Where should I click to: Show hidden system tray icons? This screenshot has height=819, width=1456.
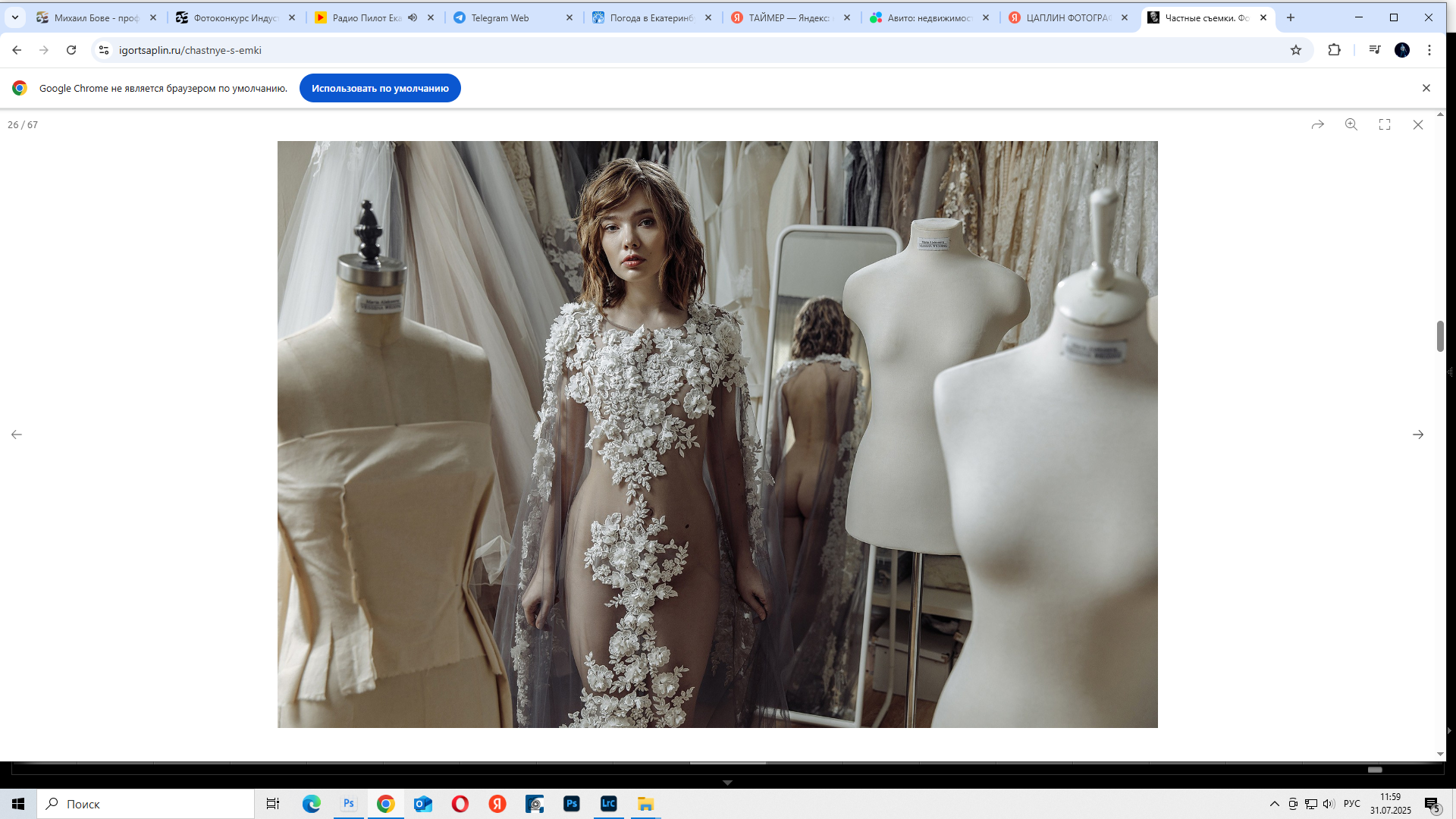1274,804
